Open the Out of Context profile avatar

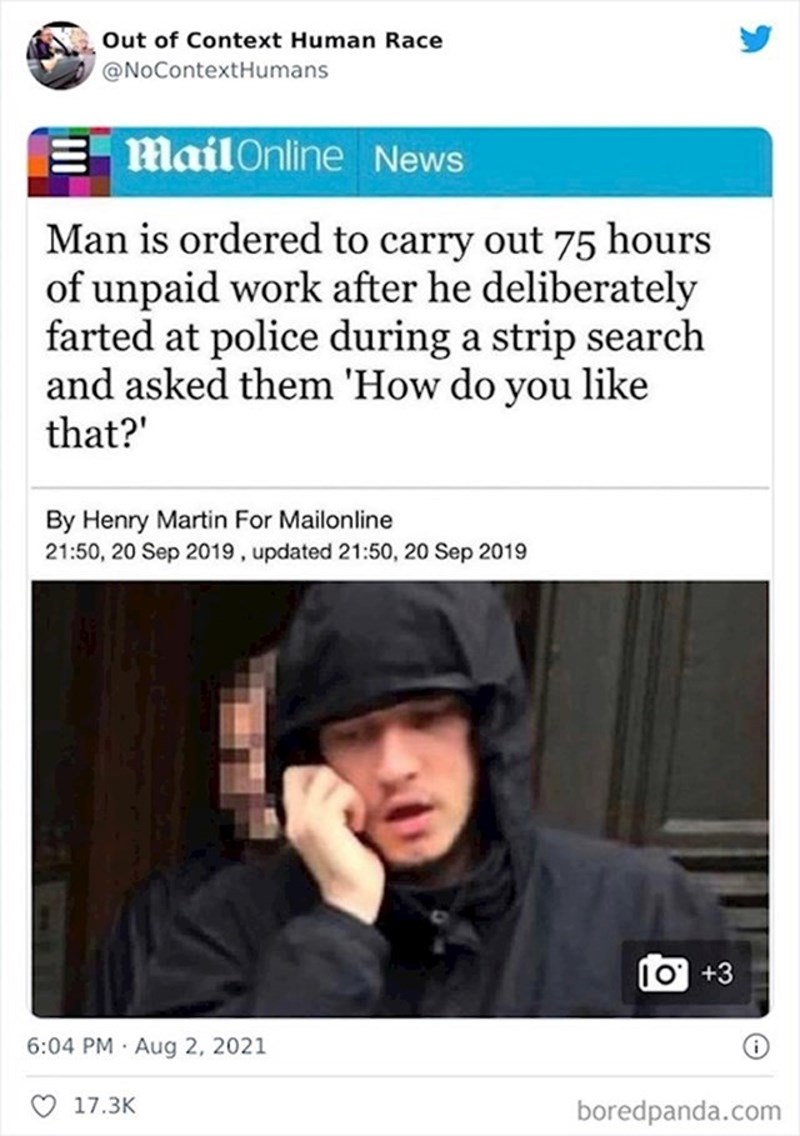[61, 55]
